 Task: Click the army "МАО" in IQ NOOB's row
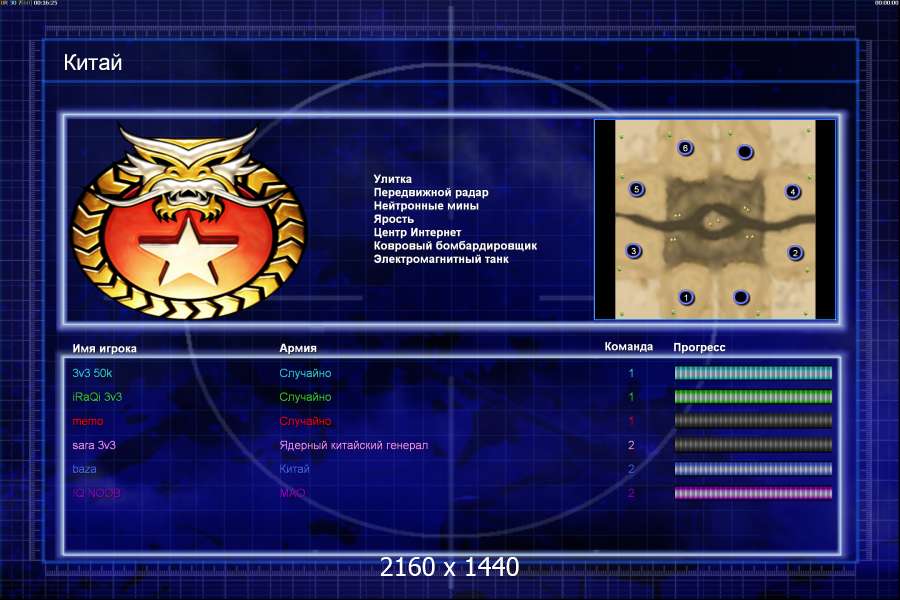293,493
